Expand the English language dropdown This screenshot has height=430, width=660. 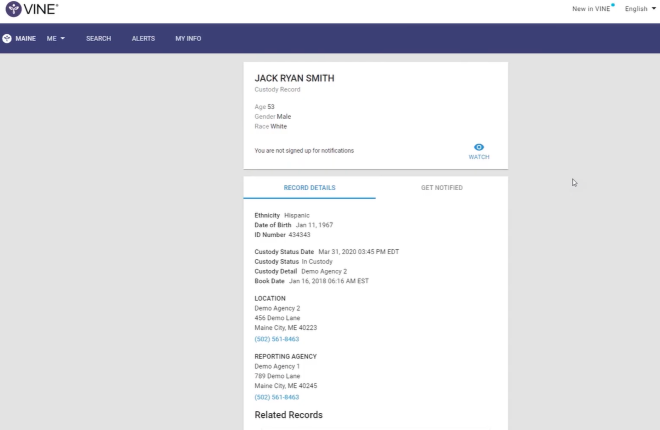click(640, 9)
